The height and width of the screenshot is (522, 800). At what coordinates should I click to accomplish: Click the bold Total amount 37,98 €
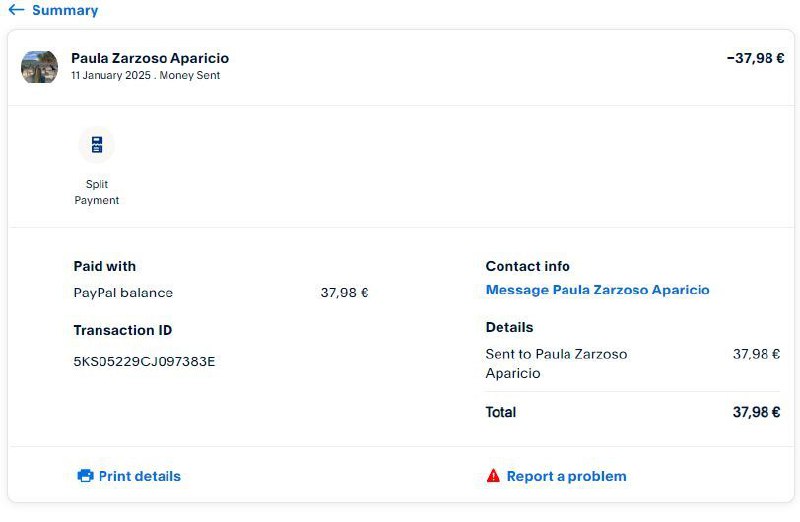tap(756, 412)
